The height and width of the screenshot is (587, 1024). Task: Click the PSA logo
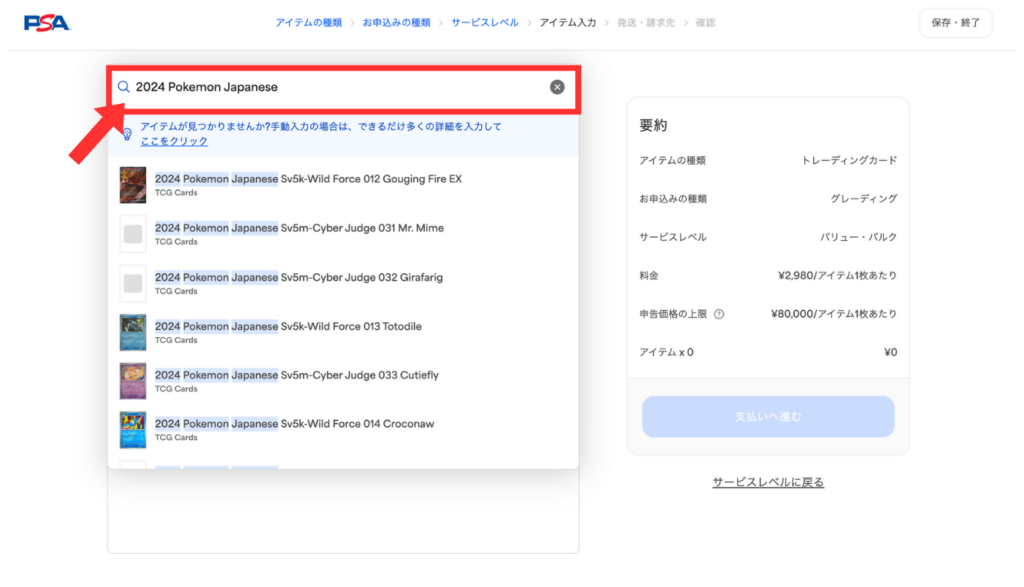[46, 23]
